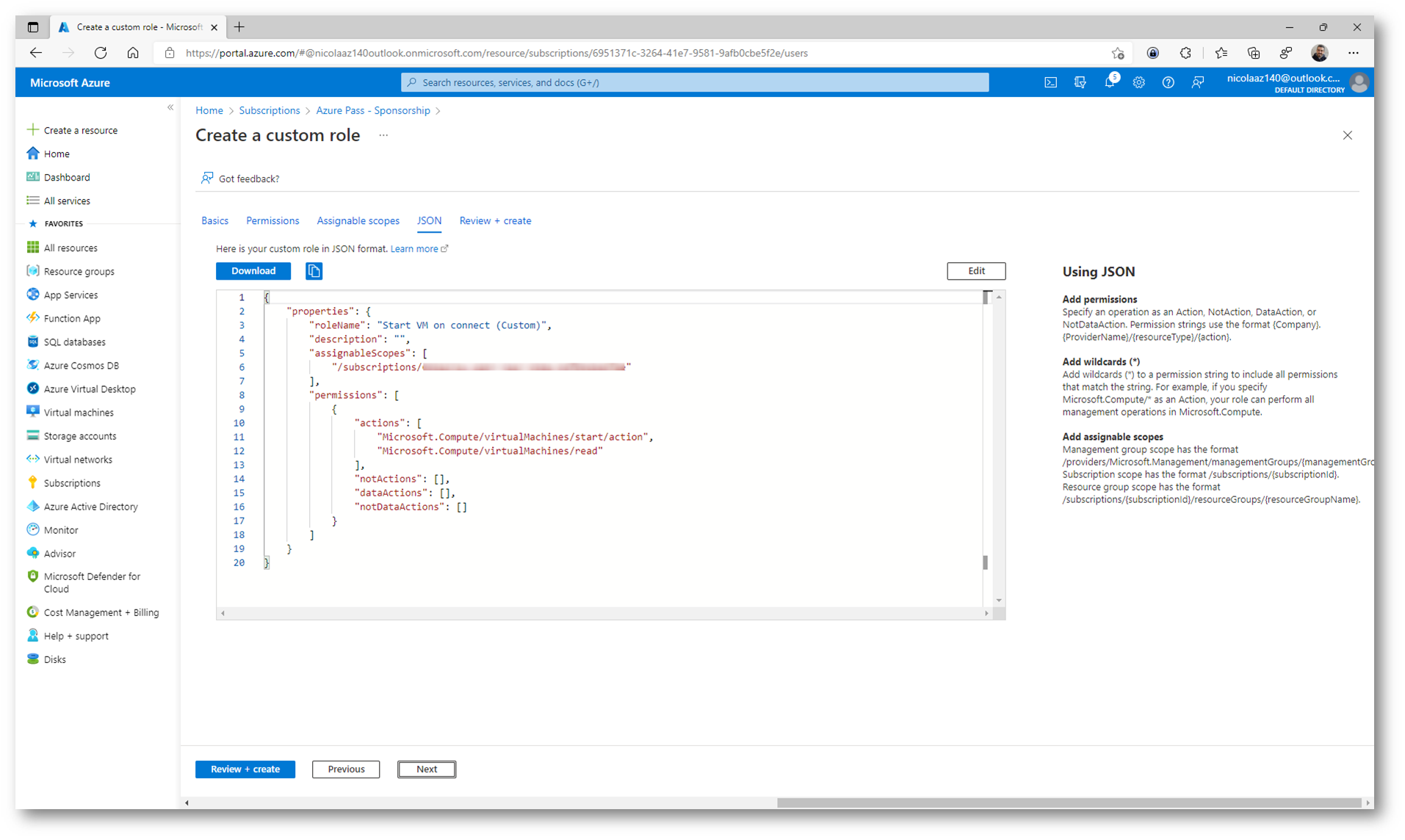
Task: Copy the JSON to clipboard icon
Action: click(314, 271)
